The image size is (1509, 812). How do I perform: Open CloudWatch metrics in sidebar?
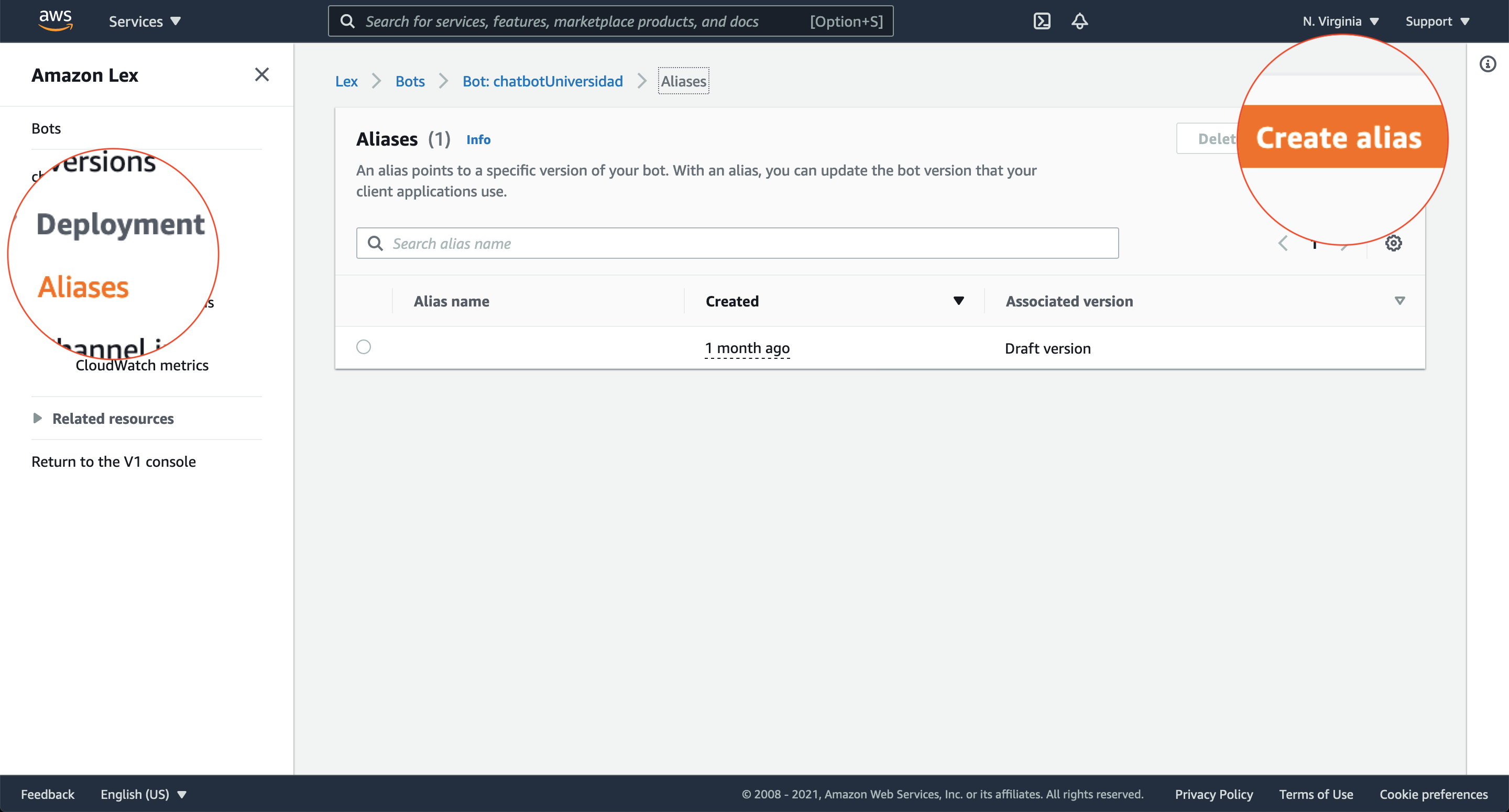point(142,365)
